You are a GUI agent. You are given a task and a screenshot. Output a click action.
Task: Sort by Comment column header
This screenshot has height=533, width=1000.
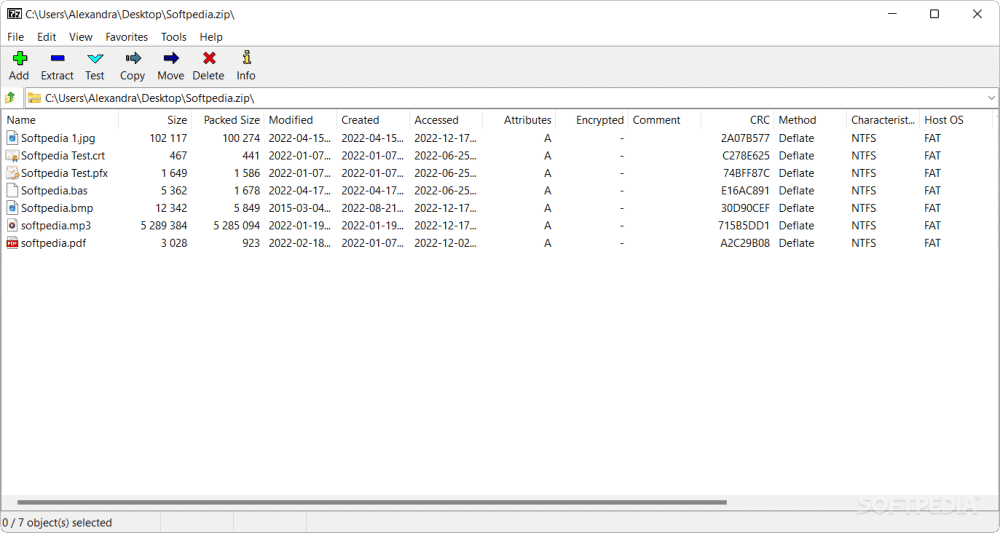tap(664, 120)
